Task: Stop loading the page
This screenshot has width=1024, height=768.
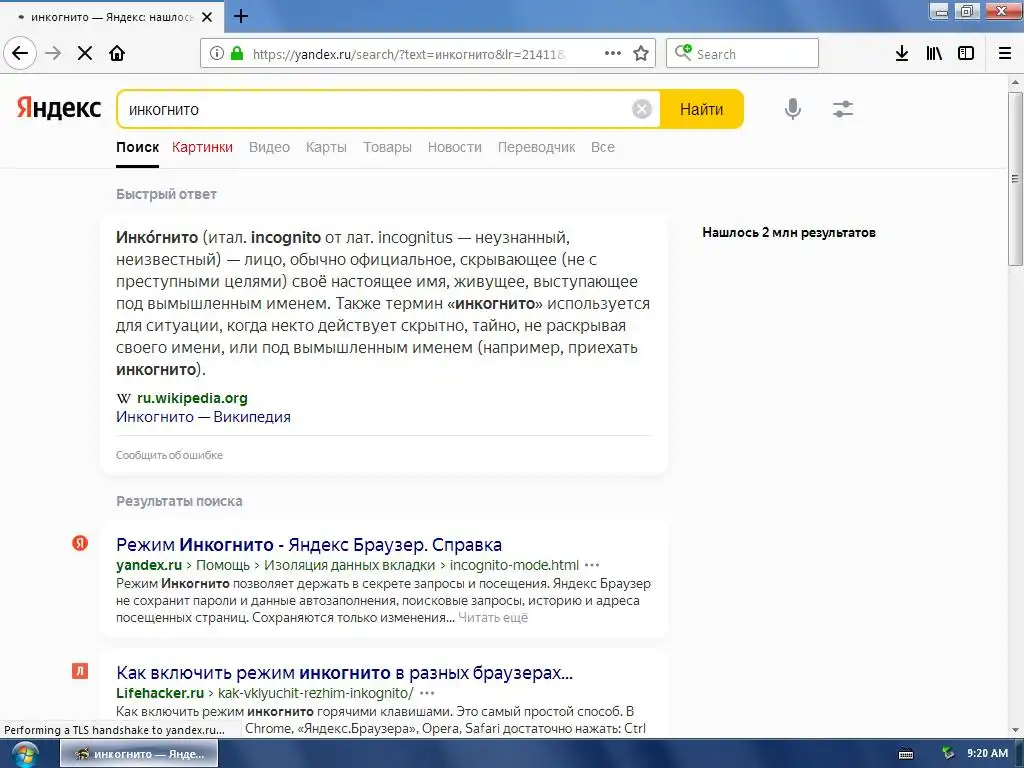Action: coord(85,53)
